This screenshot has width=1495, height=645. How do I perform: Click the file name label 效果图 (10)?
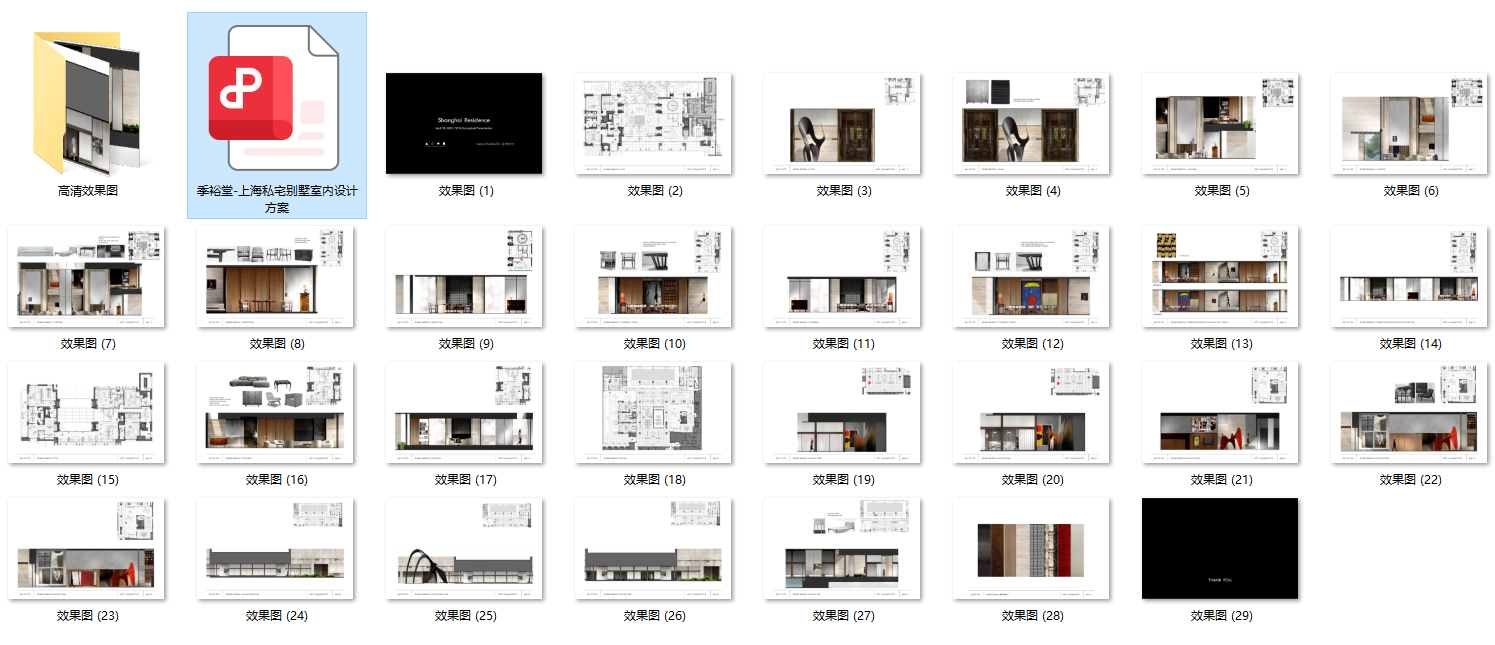point(654,344)
